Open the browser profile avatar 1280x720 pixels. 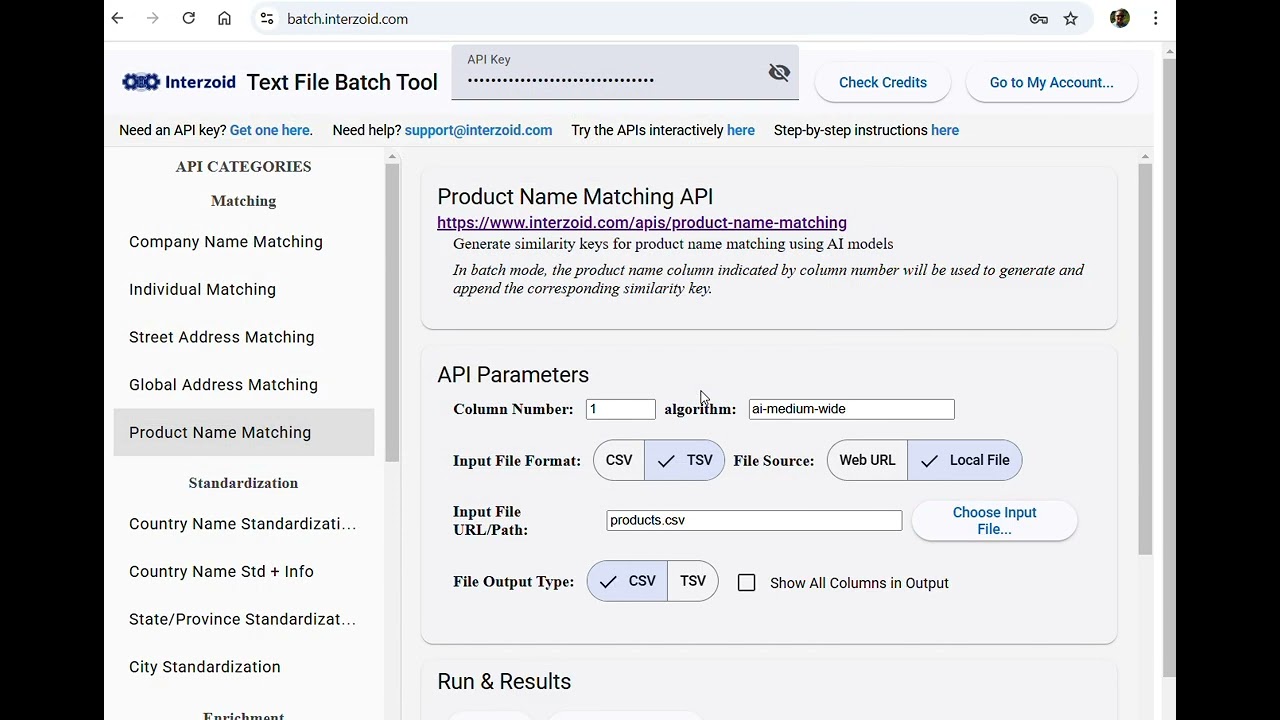click(1120, 19)
